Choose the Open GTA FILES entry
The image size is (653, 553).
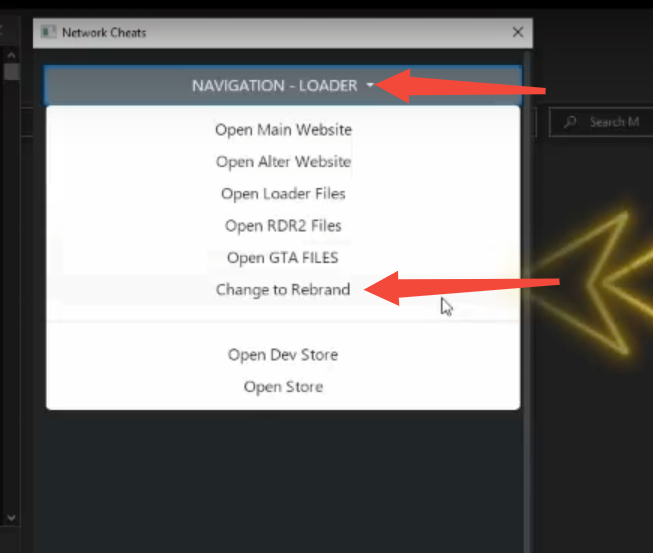[283, 258]
